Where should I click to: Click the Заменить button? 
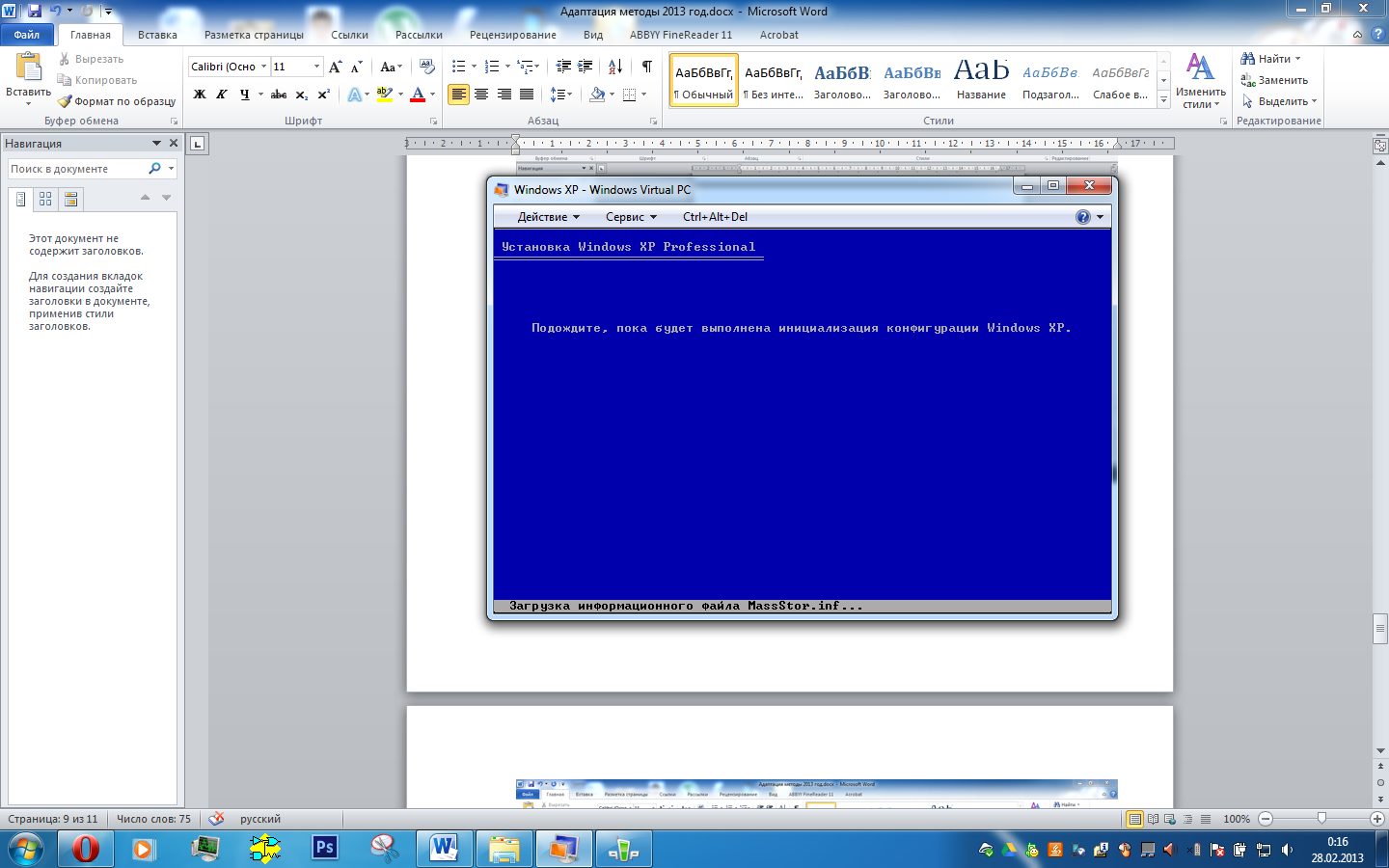[x=1274, y=80]
